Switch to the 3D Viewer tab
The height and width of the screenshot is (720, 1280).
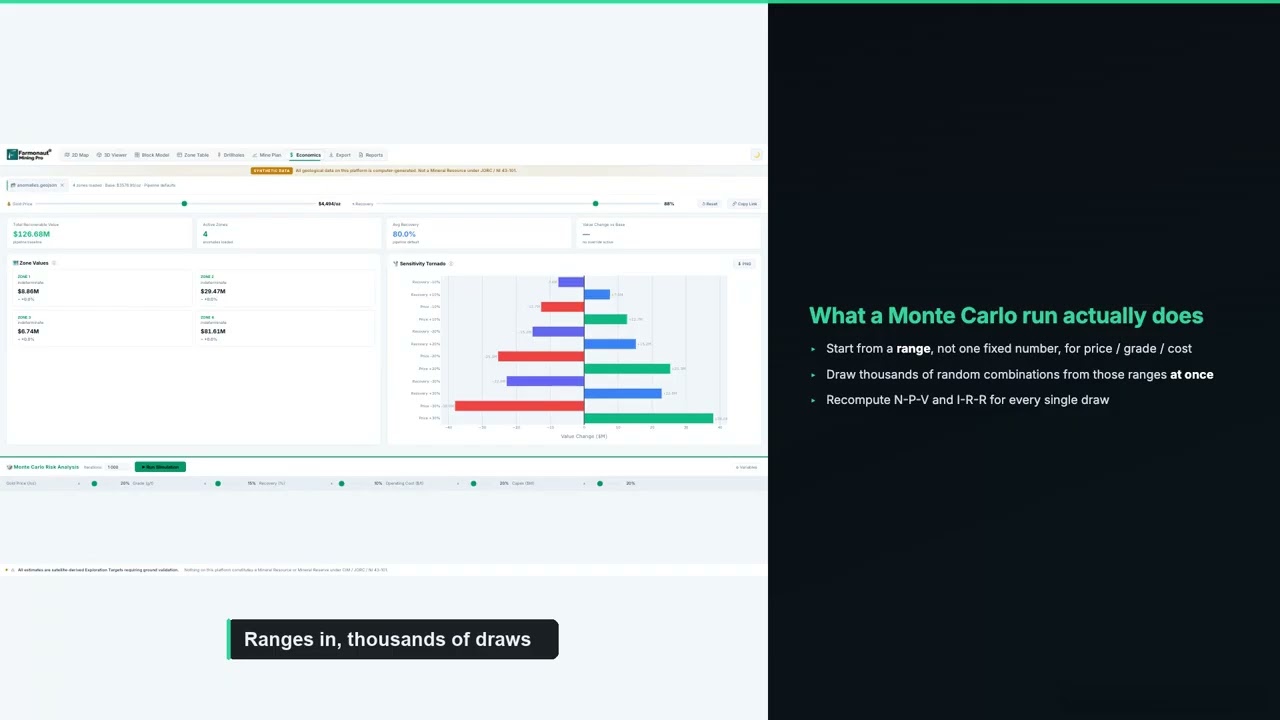[113, 155]
